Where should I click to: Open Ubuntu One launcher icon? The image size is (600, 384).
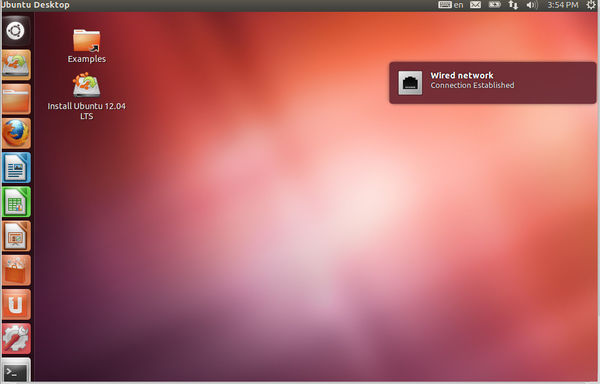pos(16,304)
